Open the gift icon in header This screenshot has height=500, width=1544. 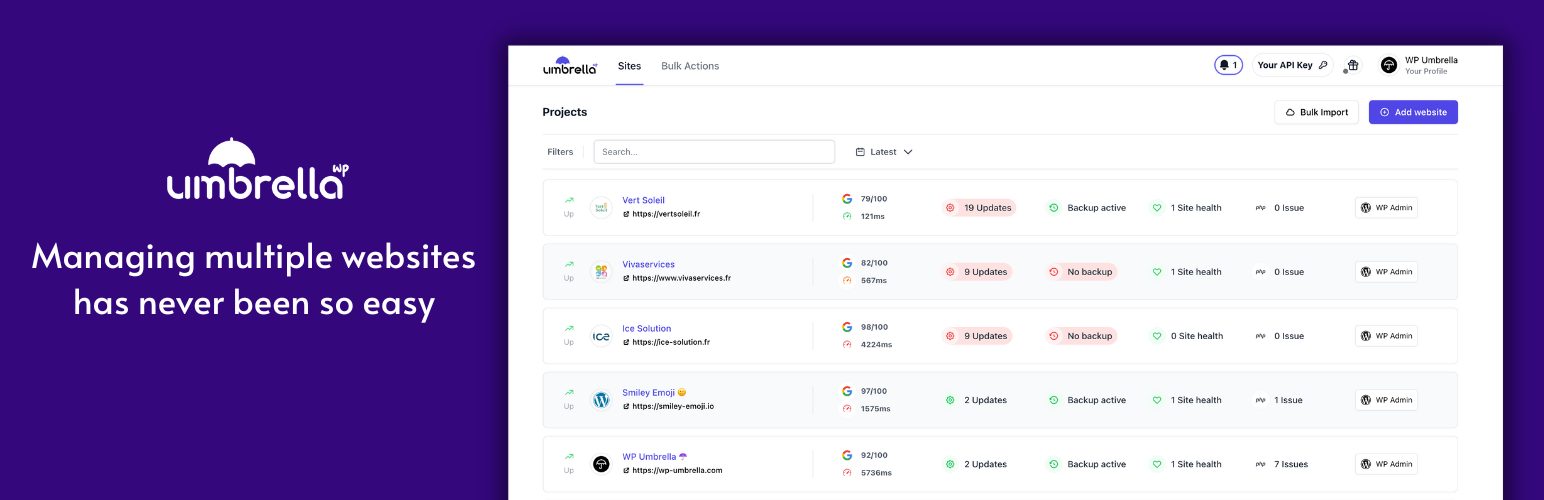(x=1352, y=65)
